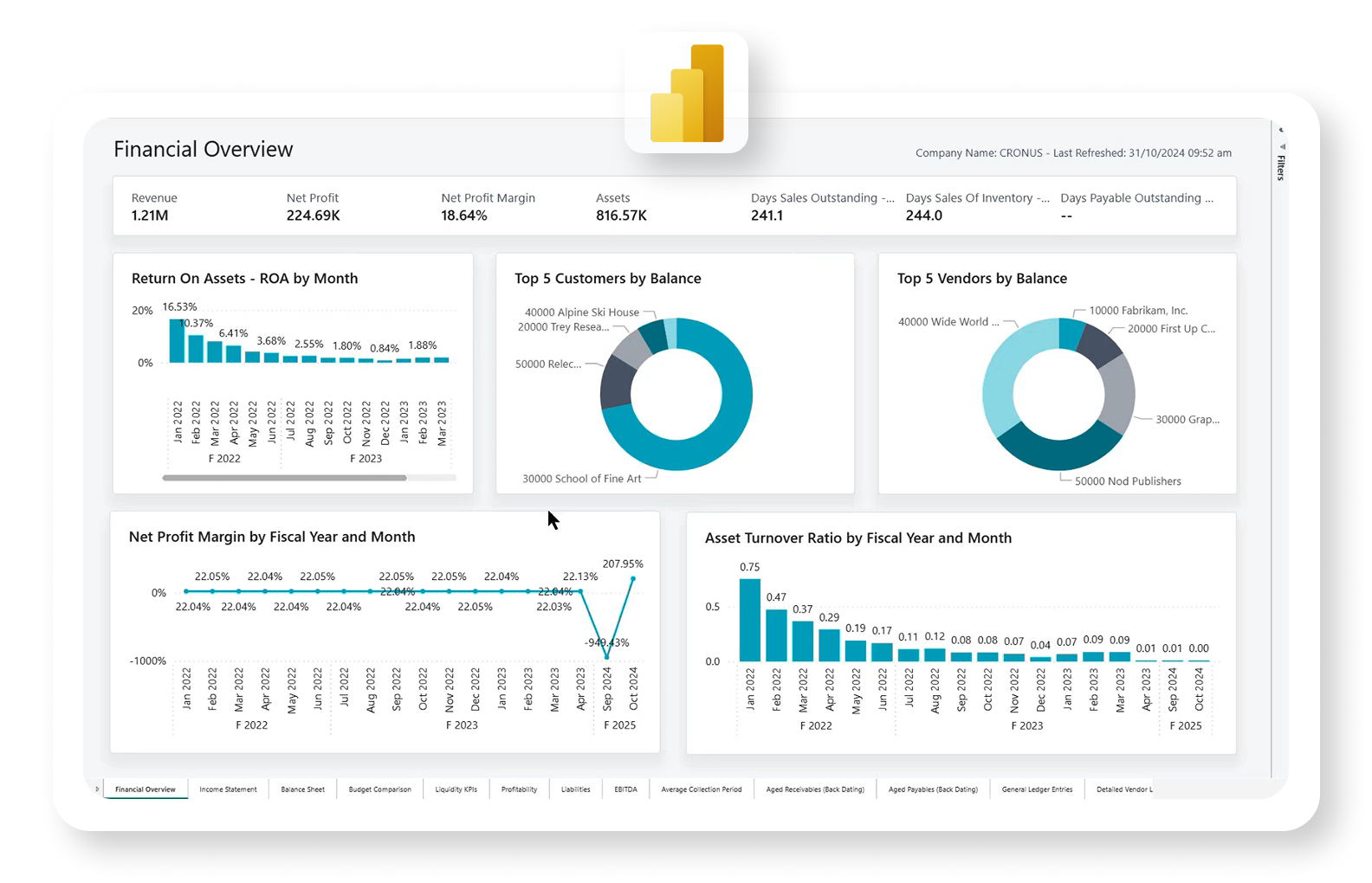The image size is (1372, 883).
Task: Click the Assets 816.57K value
Action: [621, 216]
